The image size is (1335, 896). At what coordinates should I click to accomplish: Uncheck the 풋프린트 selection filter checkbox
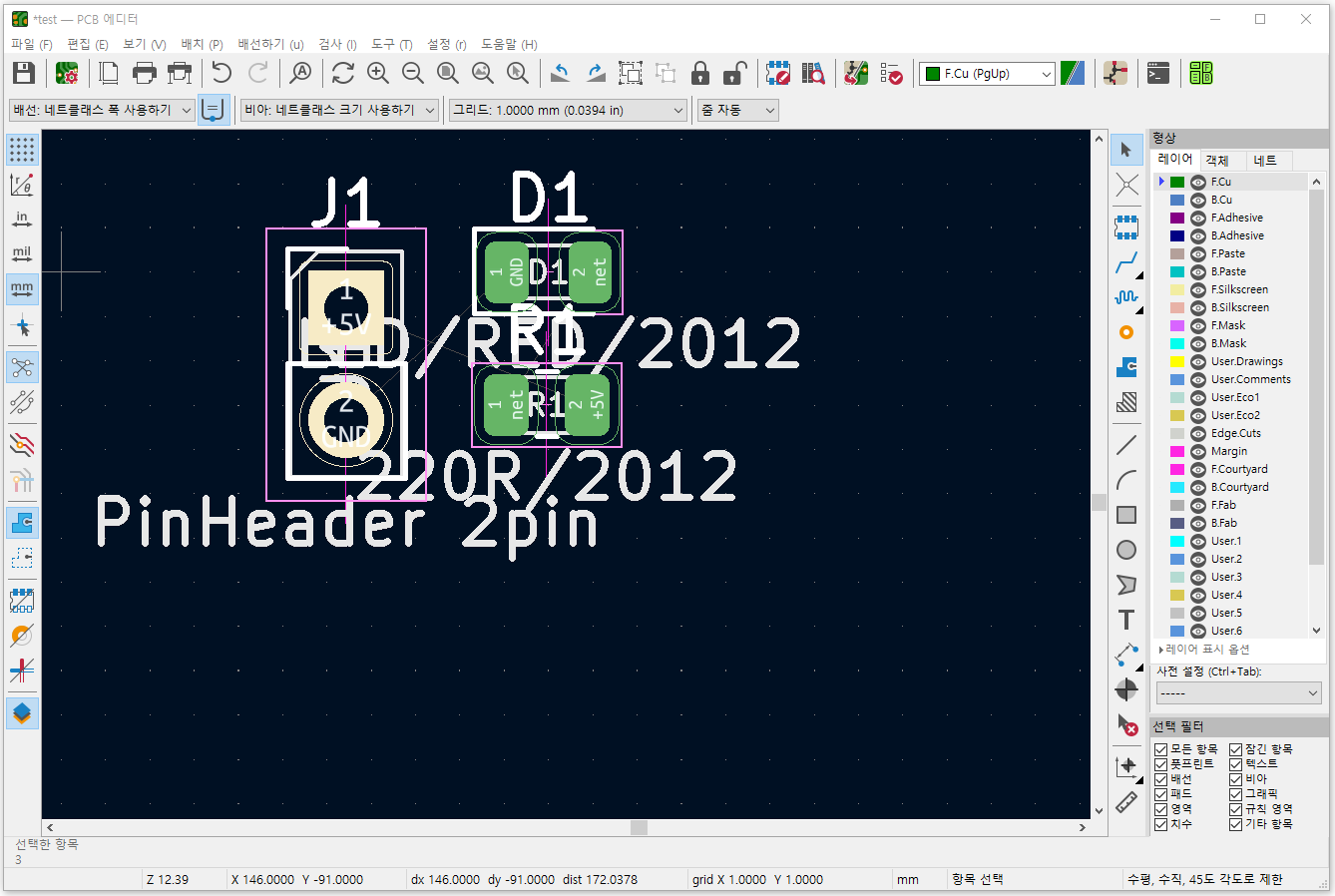click(1161, 764)
